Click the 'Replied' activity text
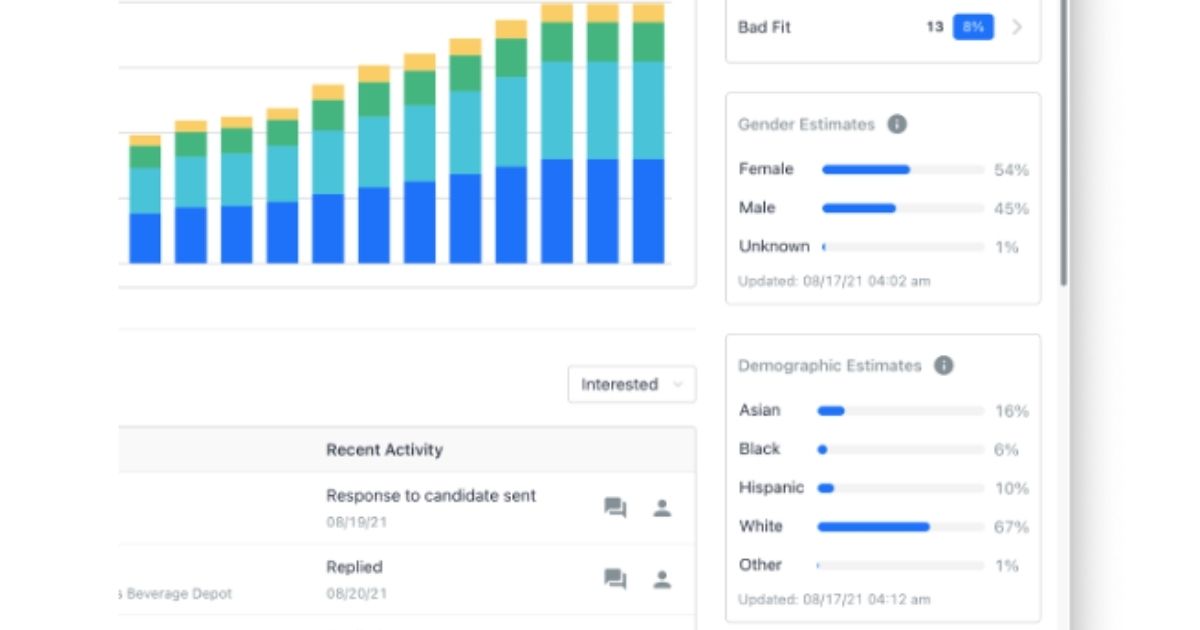 point(354,567)
